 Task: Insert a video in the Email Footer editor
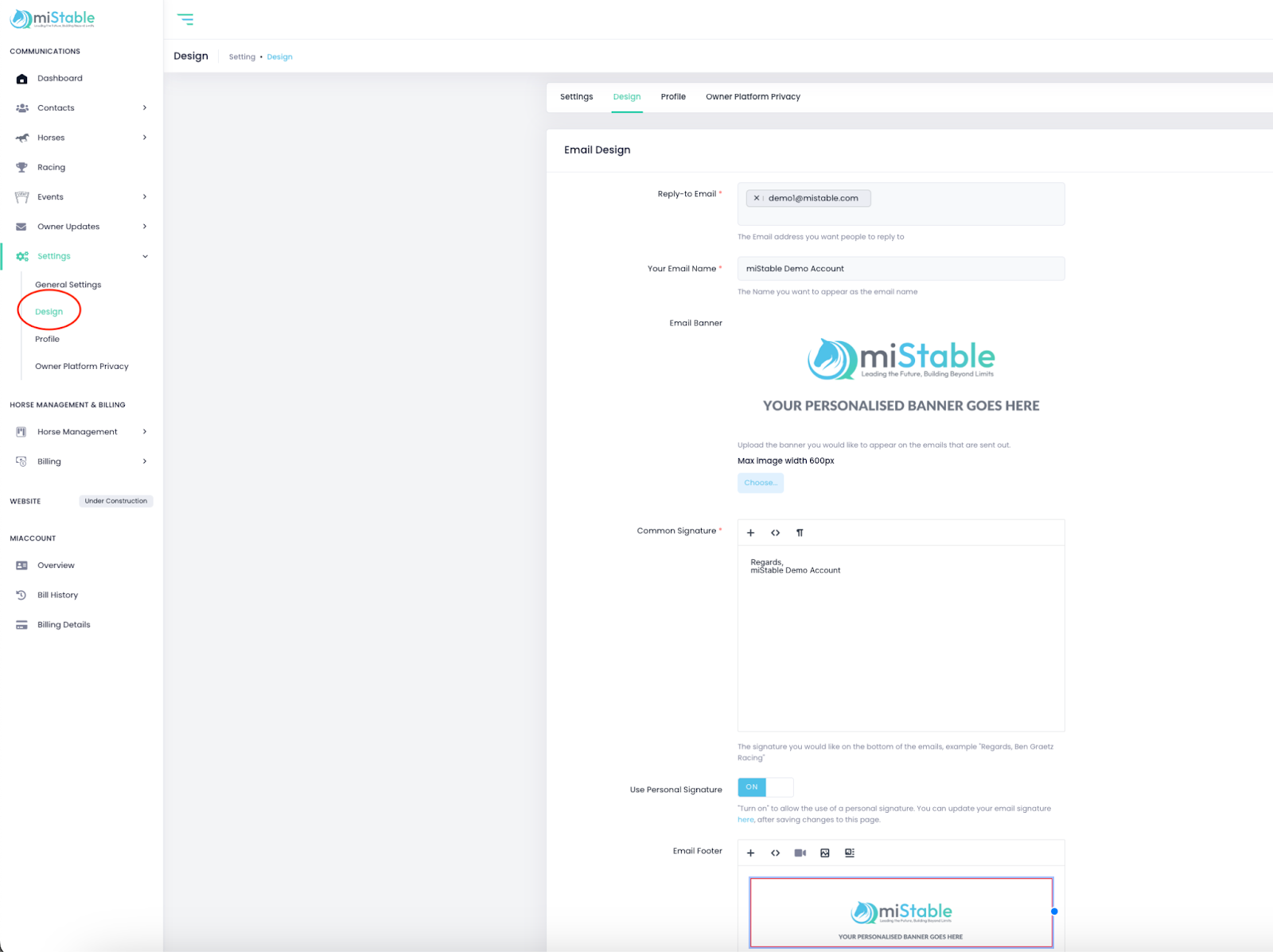pos(800,852)
